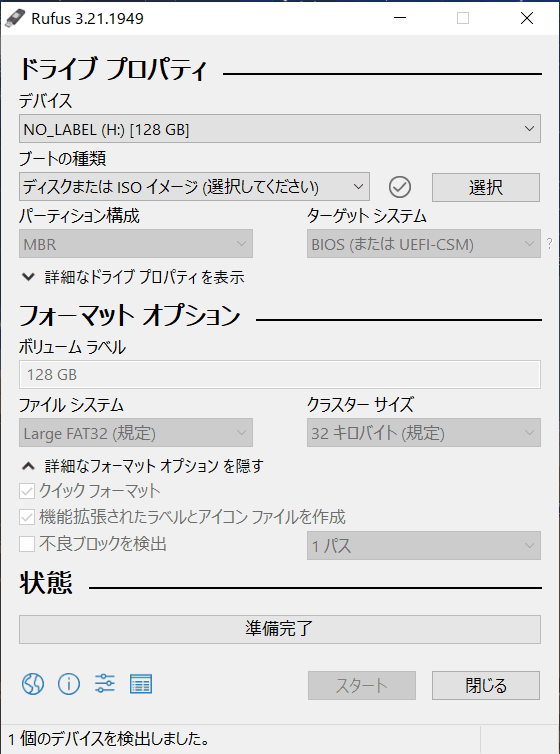
Task: Click the 準備完了 progress bar
Action: [x=280, y=629]
